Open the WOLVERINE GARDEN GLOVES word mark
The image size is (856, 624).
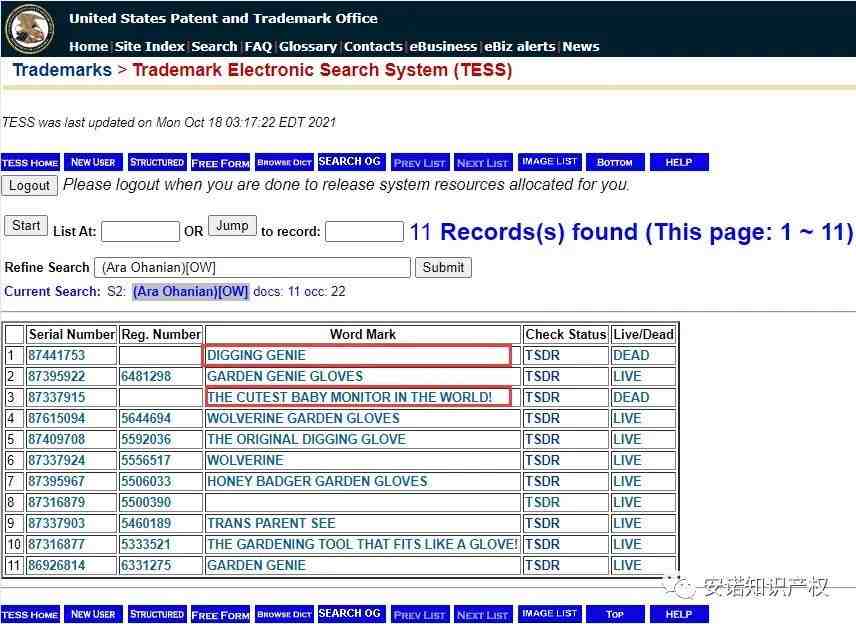click(x=303, y=418)
